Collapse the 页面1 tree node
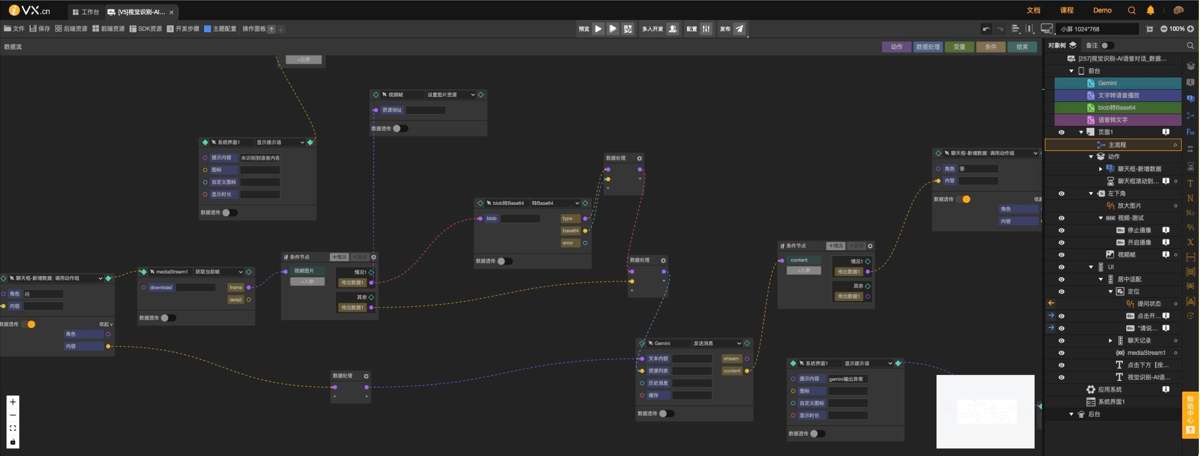 tap(1081, 132)
